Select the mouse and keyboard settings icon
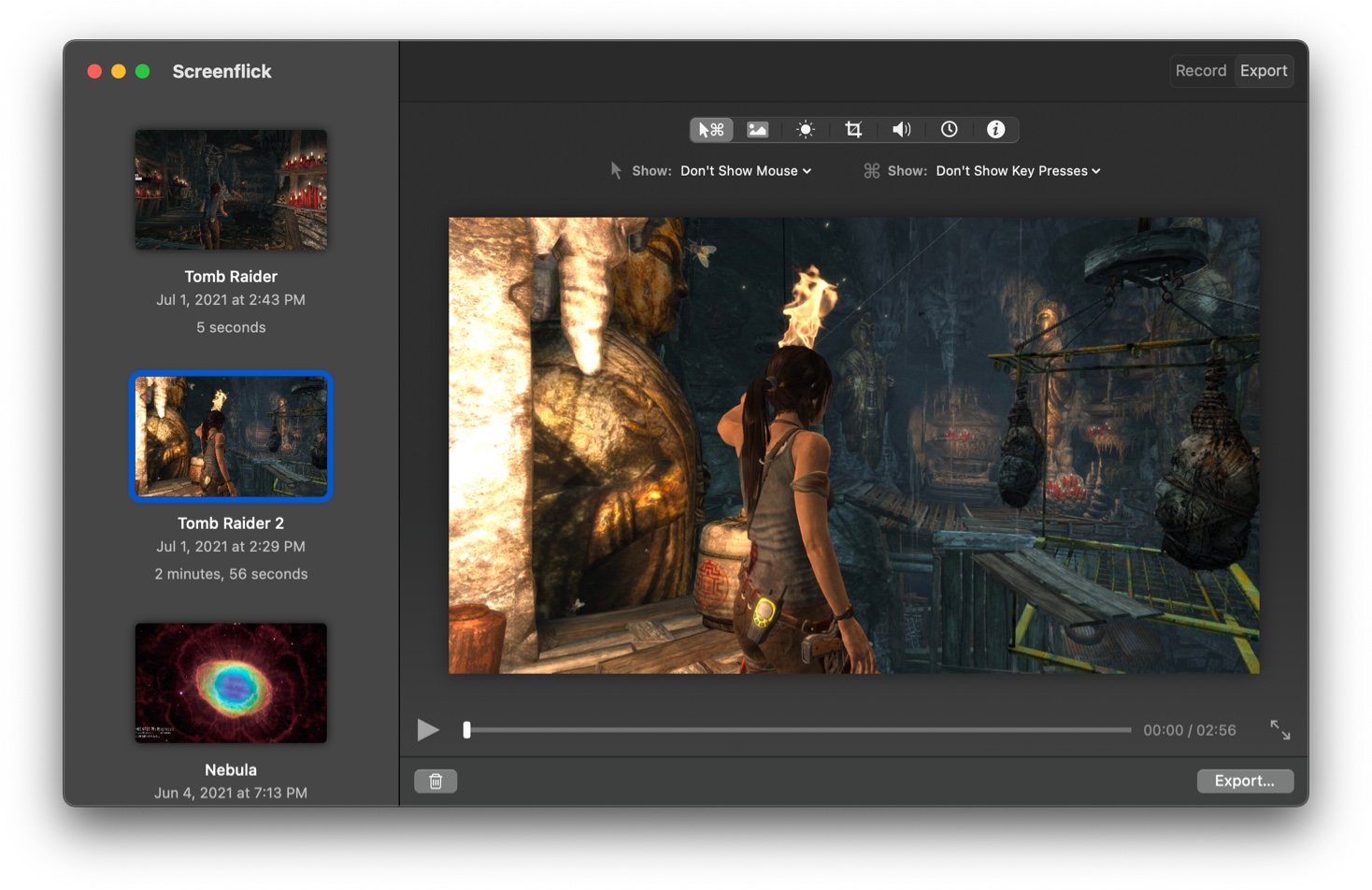Screen dimensions: 1372x890 [x=711, y=130]
